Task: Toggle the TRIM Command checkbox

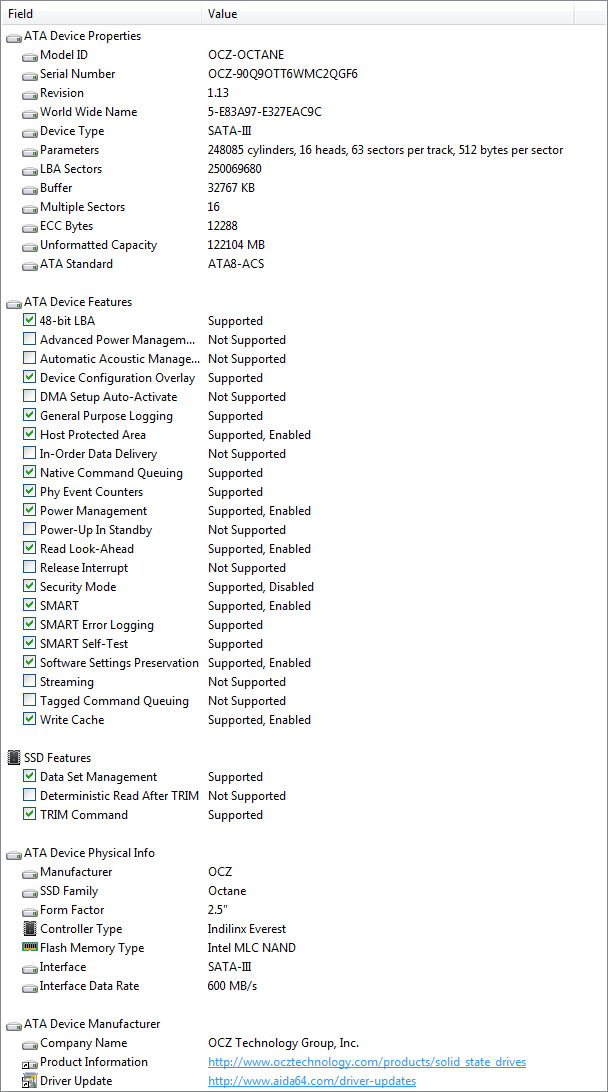Action: [x=29, y=814]
